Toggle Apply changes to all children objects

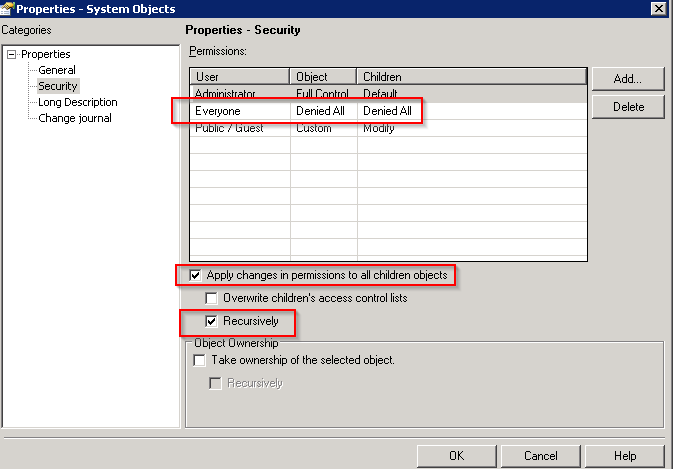(x=197, y=275)
